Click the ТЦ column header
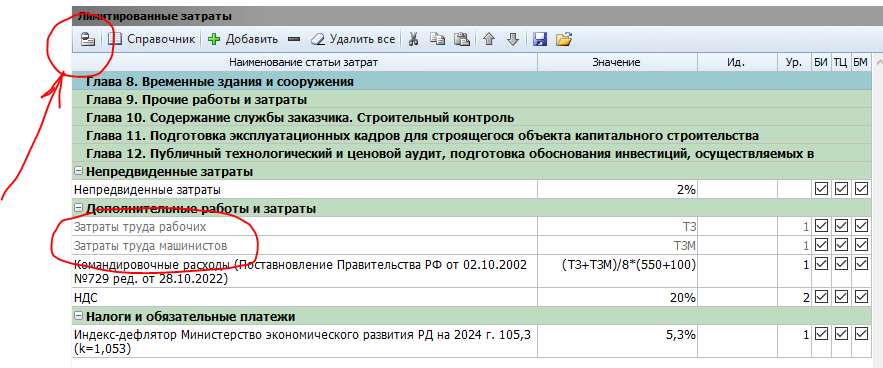The height and width of the screenshot is (368, 883). click(841, 63)
